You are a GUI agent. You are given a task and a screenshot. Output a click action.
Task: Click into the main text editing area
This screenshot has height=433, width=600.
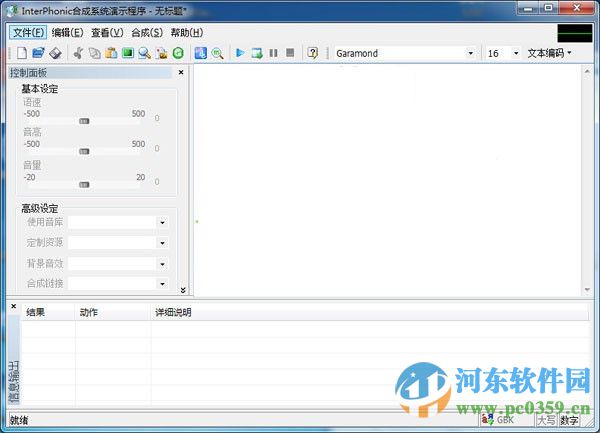pyautogui.click(x=388, y=180)
